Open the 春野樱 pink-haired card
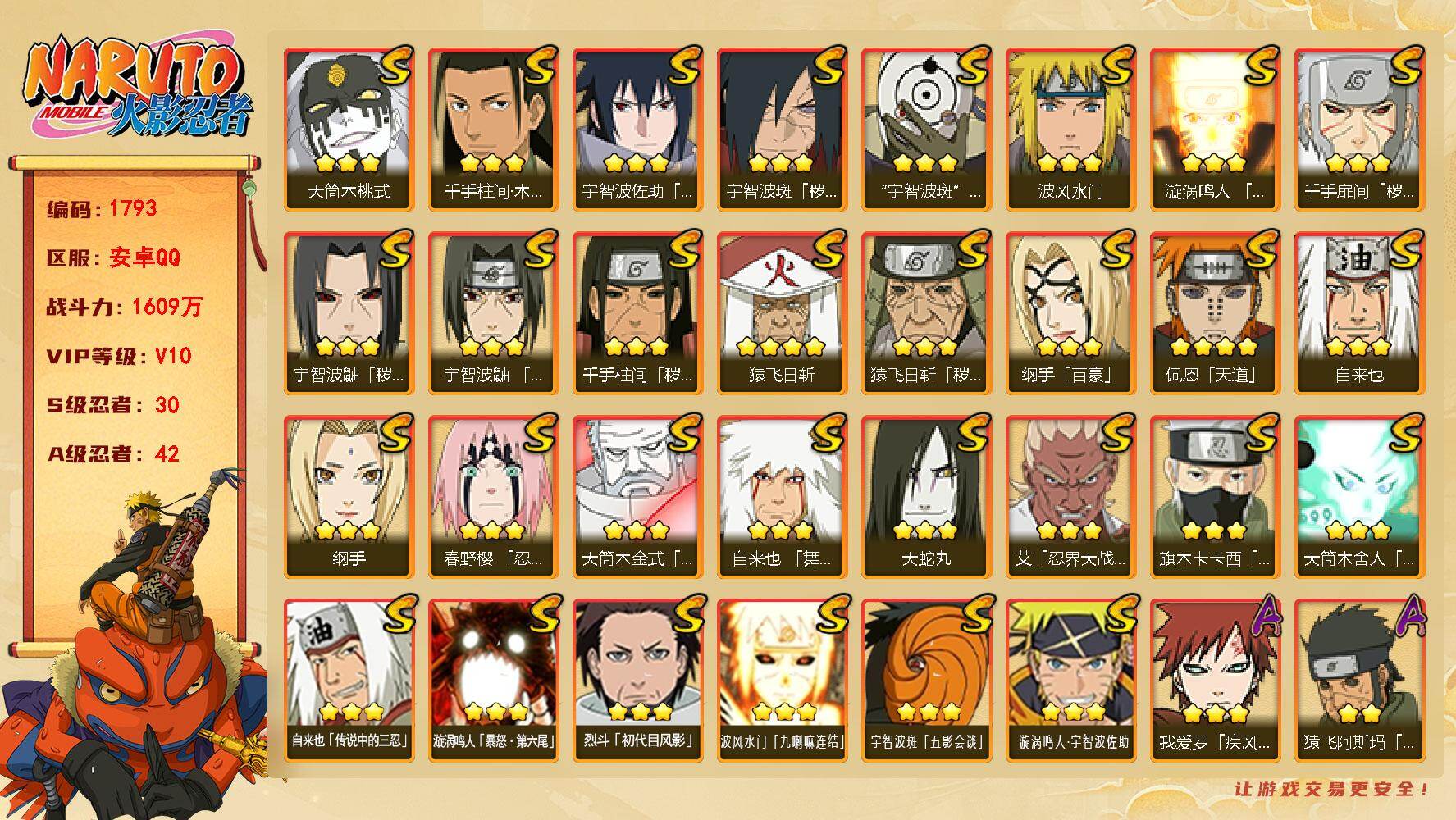Image resolution: width=1456 pixels, height=820 pixels. pos(493,497)
